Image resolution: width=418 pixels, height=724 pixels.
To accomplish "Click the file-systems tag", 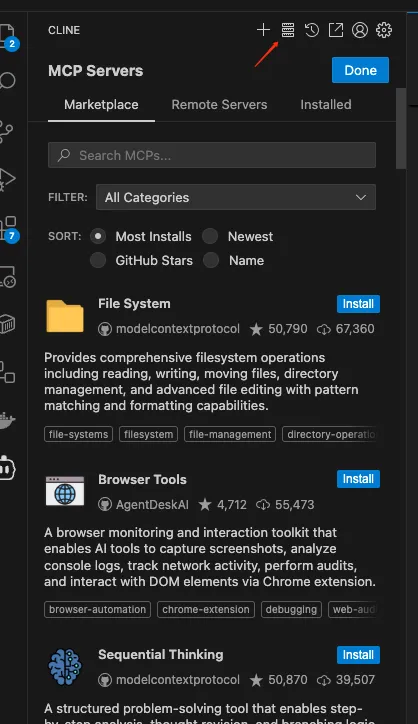I will click(79, 434).
